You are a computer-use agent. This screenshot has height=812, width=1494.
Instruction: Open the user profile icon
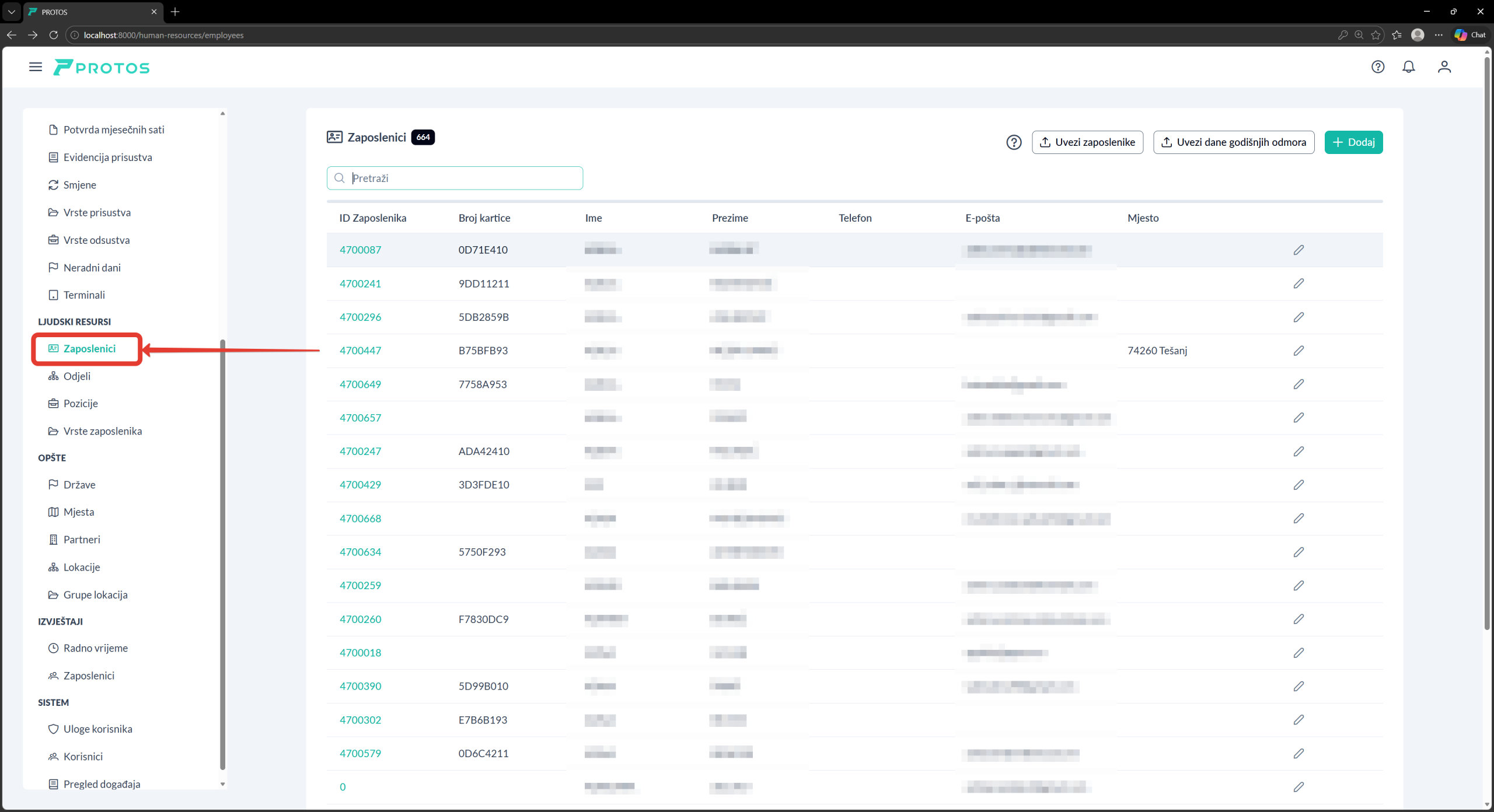click(1444, 67)
